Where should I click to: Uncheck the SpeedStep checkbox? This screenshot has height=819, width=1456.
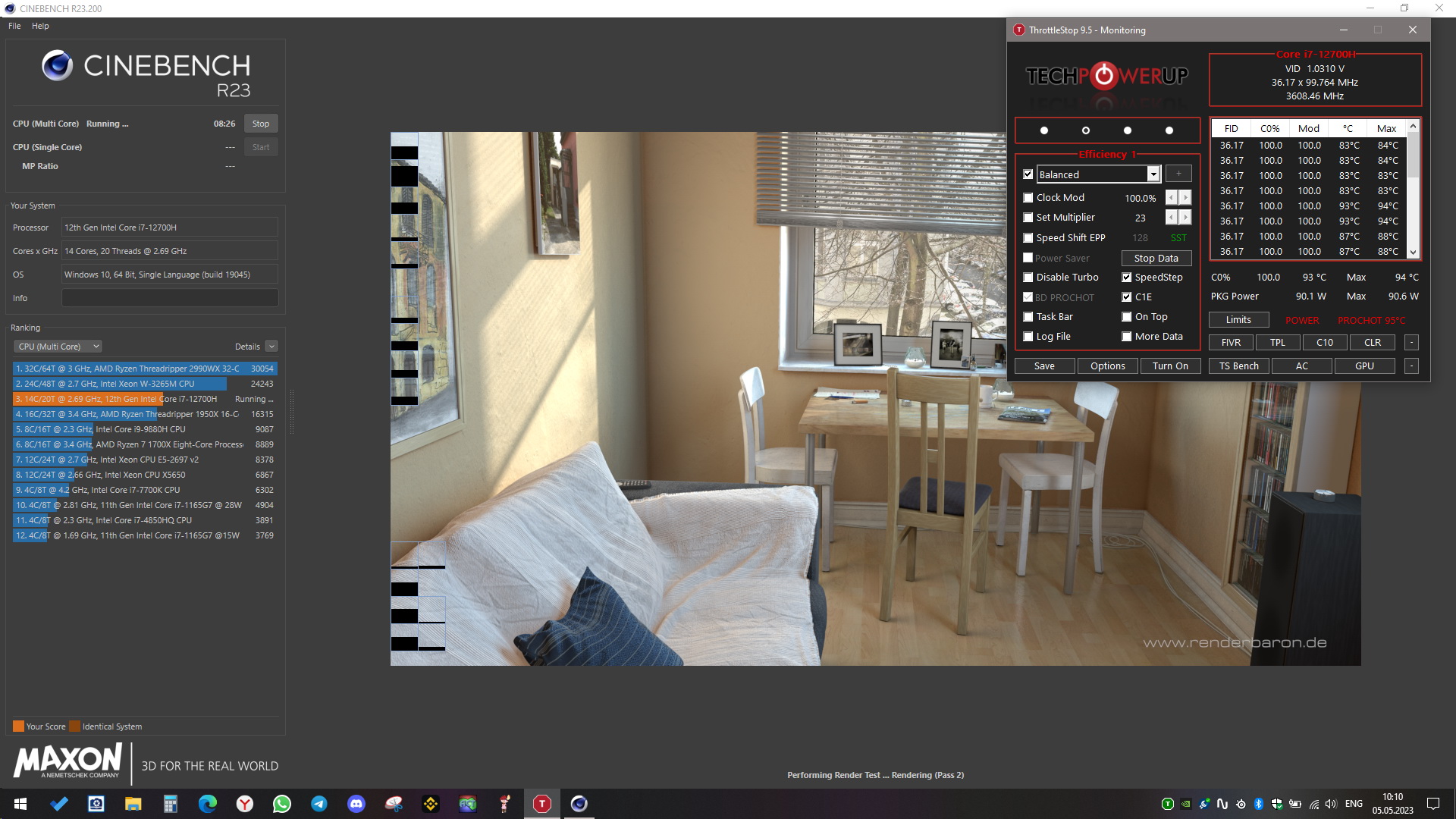point(1127,278)
